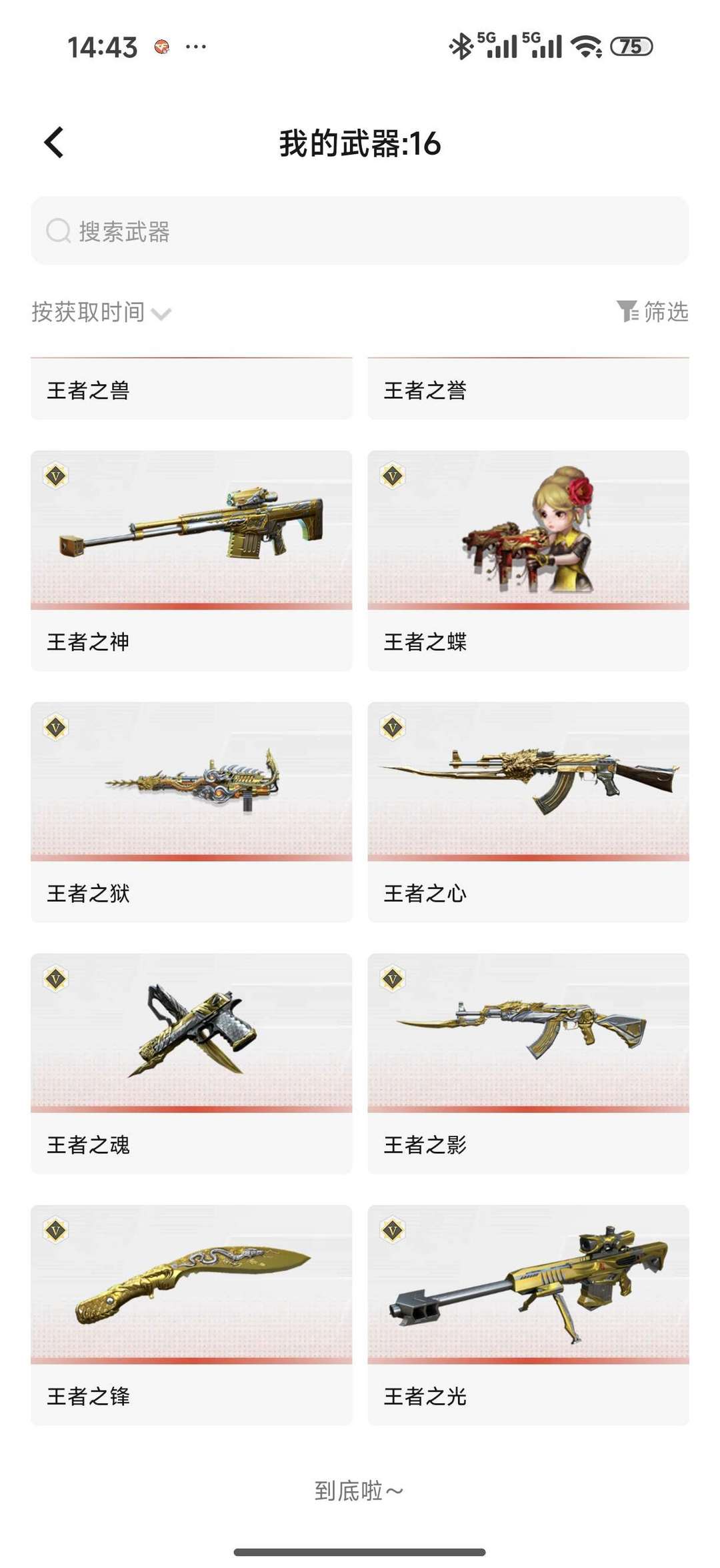Tap the V badge on 王者之锋 card
Viewport: 720px width, 1568px height.
[x=56, y=1231]
